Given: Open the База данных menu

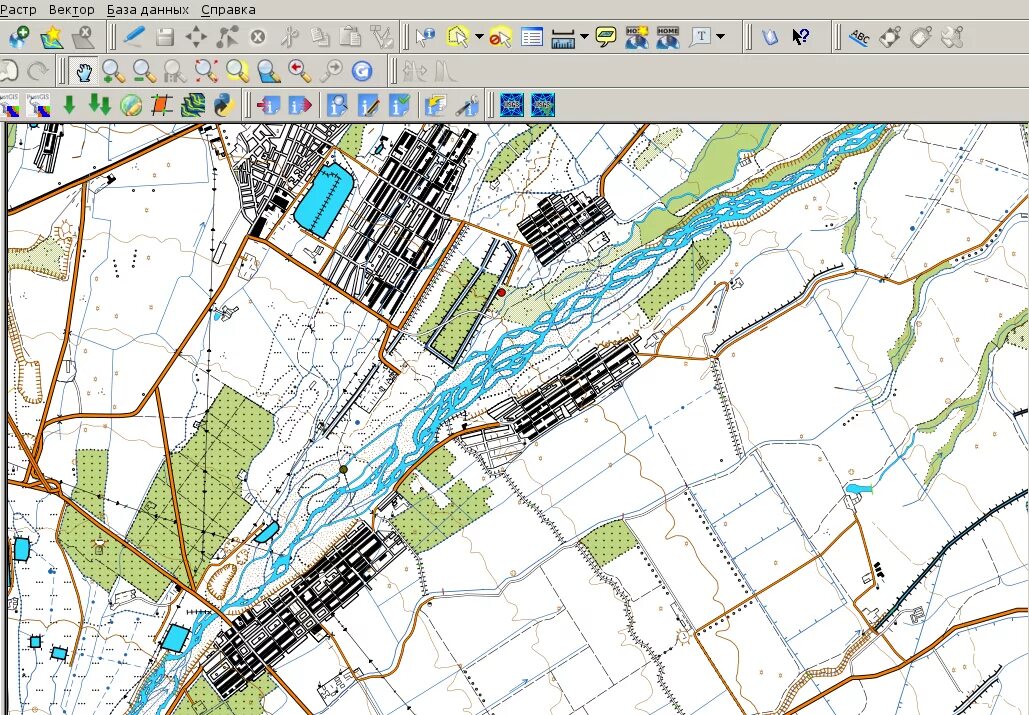Looking at the screenshot, I should tap(148, 10).
